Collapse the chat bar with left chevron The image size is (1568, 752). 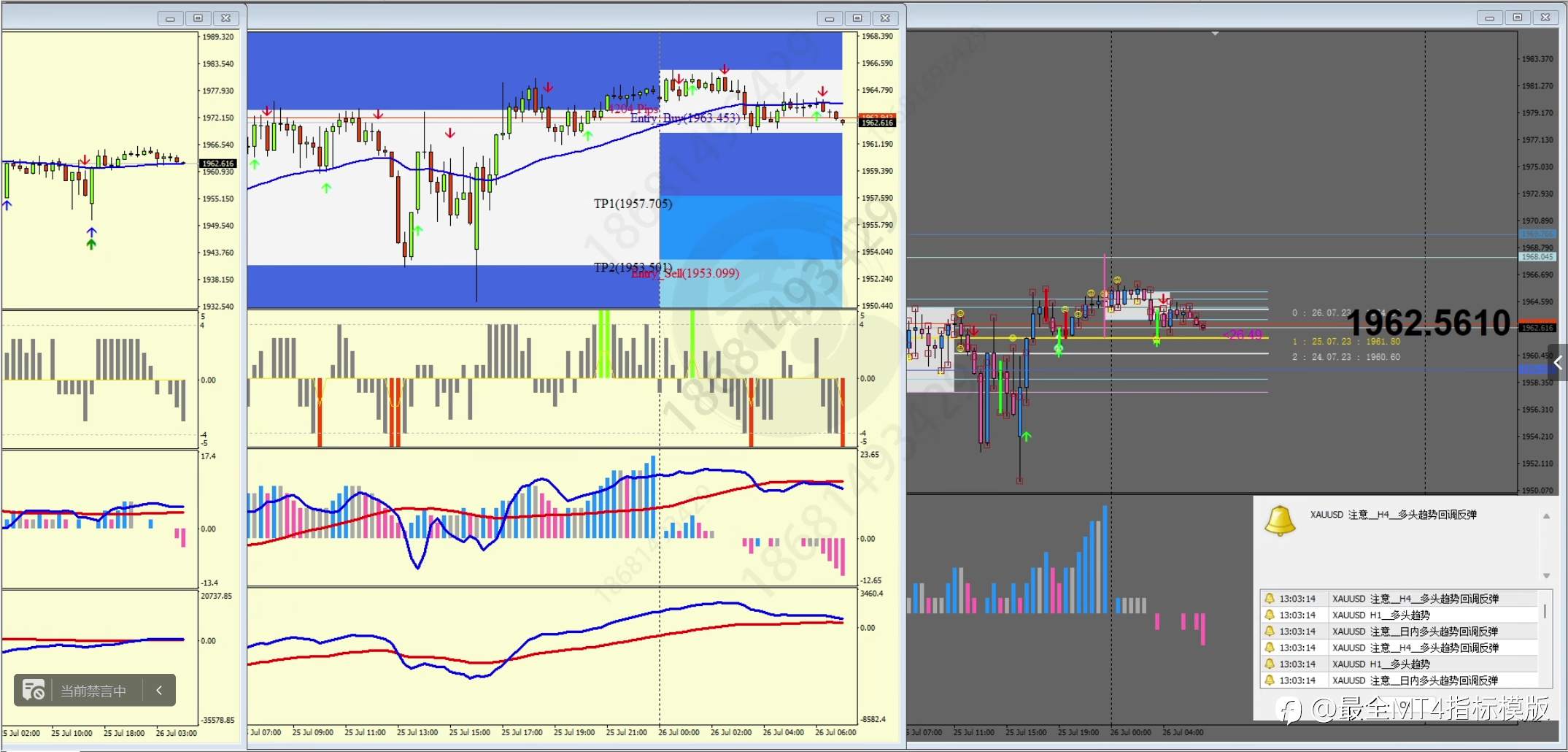(x=159, y=690)
